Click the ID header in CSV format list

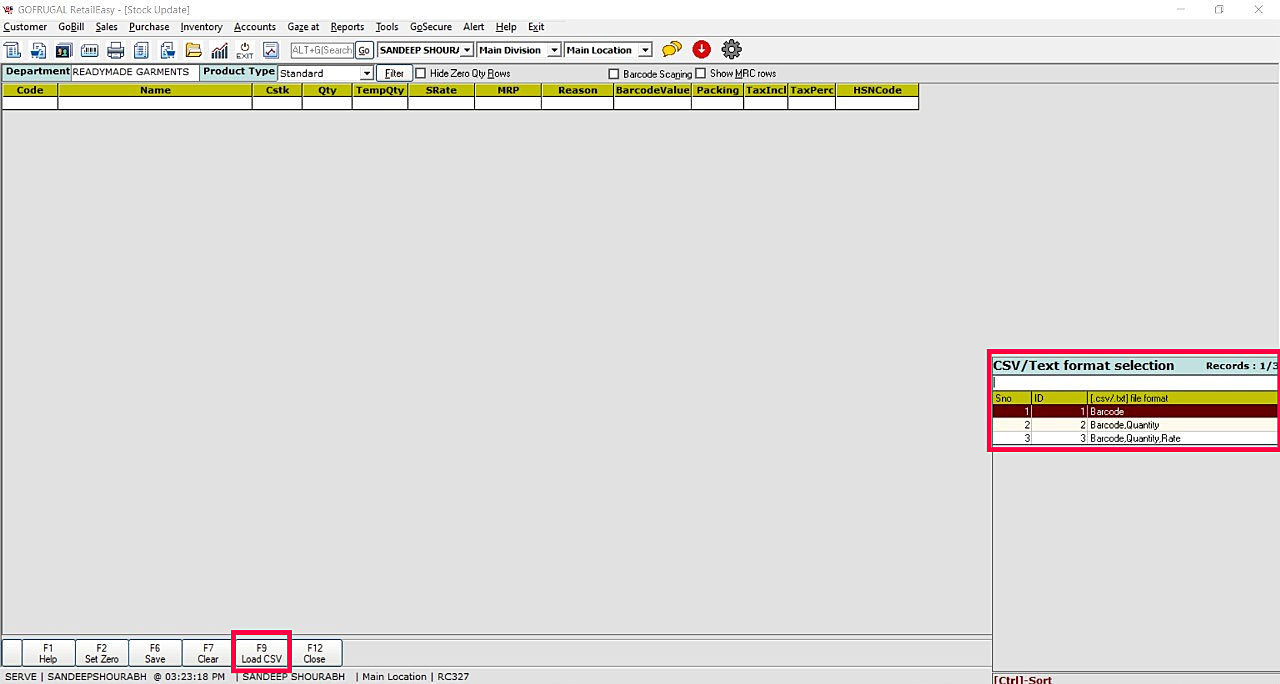(x=1059, y=398)
